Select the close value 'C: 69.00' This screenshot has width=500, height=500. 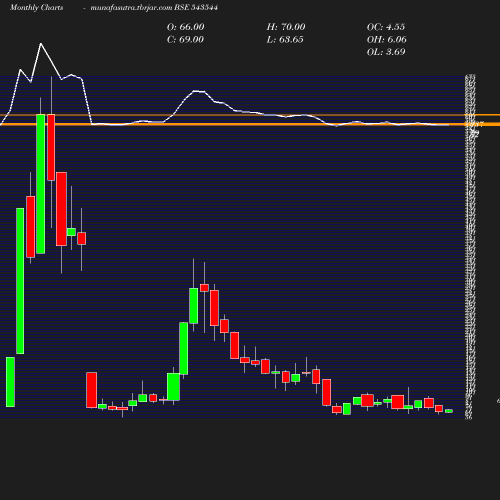click(x=185, y=39)
